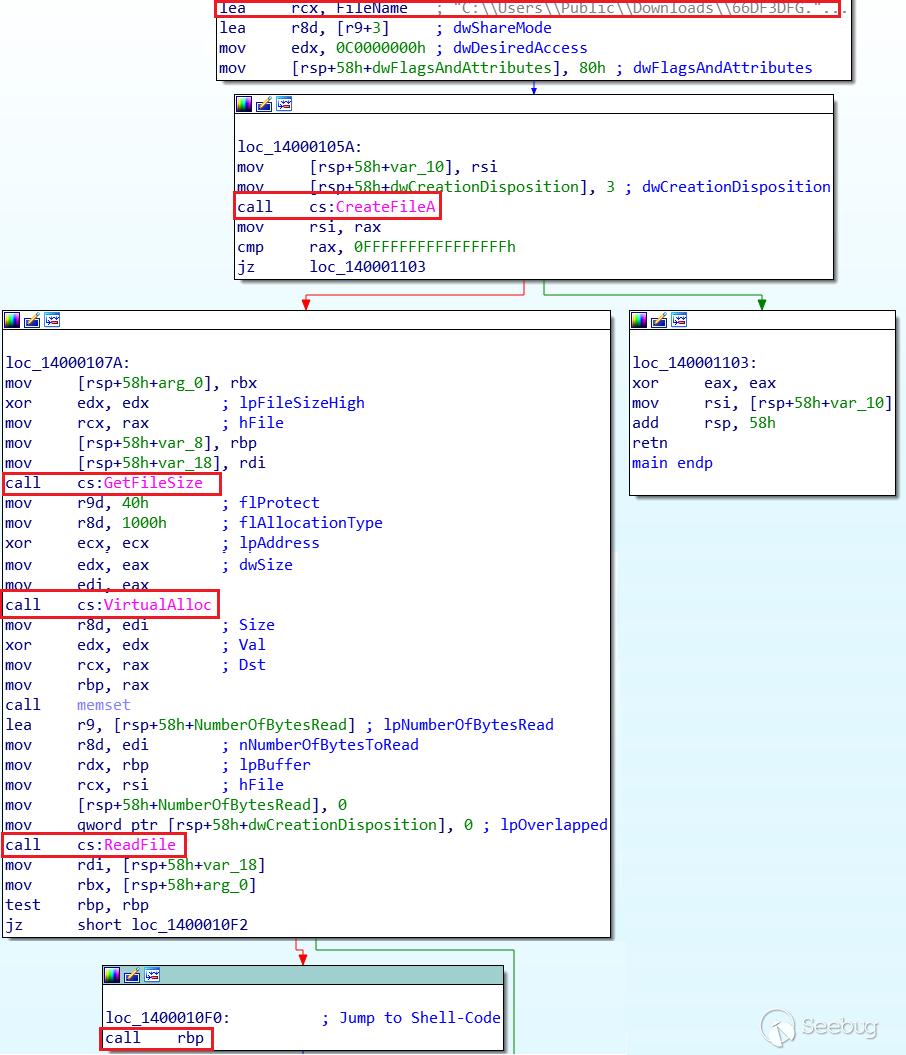The image size is (906, 1055).
Task: Click the CreateFileA function call
Action: (x=384, y=207)
